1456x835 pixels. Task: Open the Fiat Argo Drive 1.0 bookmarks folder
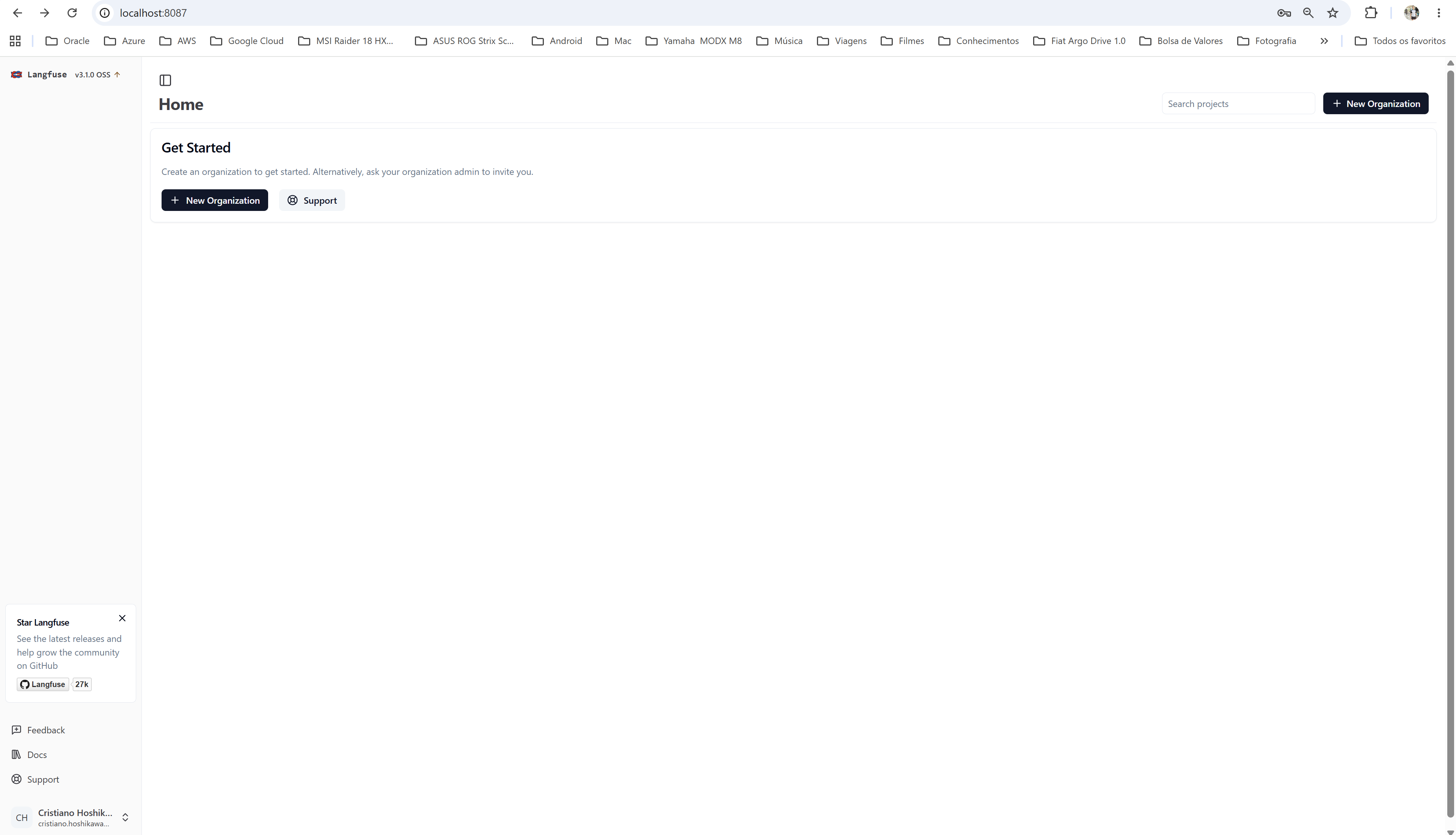click(1079, 41)
